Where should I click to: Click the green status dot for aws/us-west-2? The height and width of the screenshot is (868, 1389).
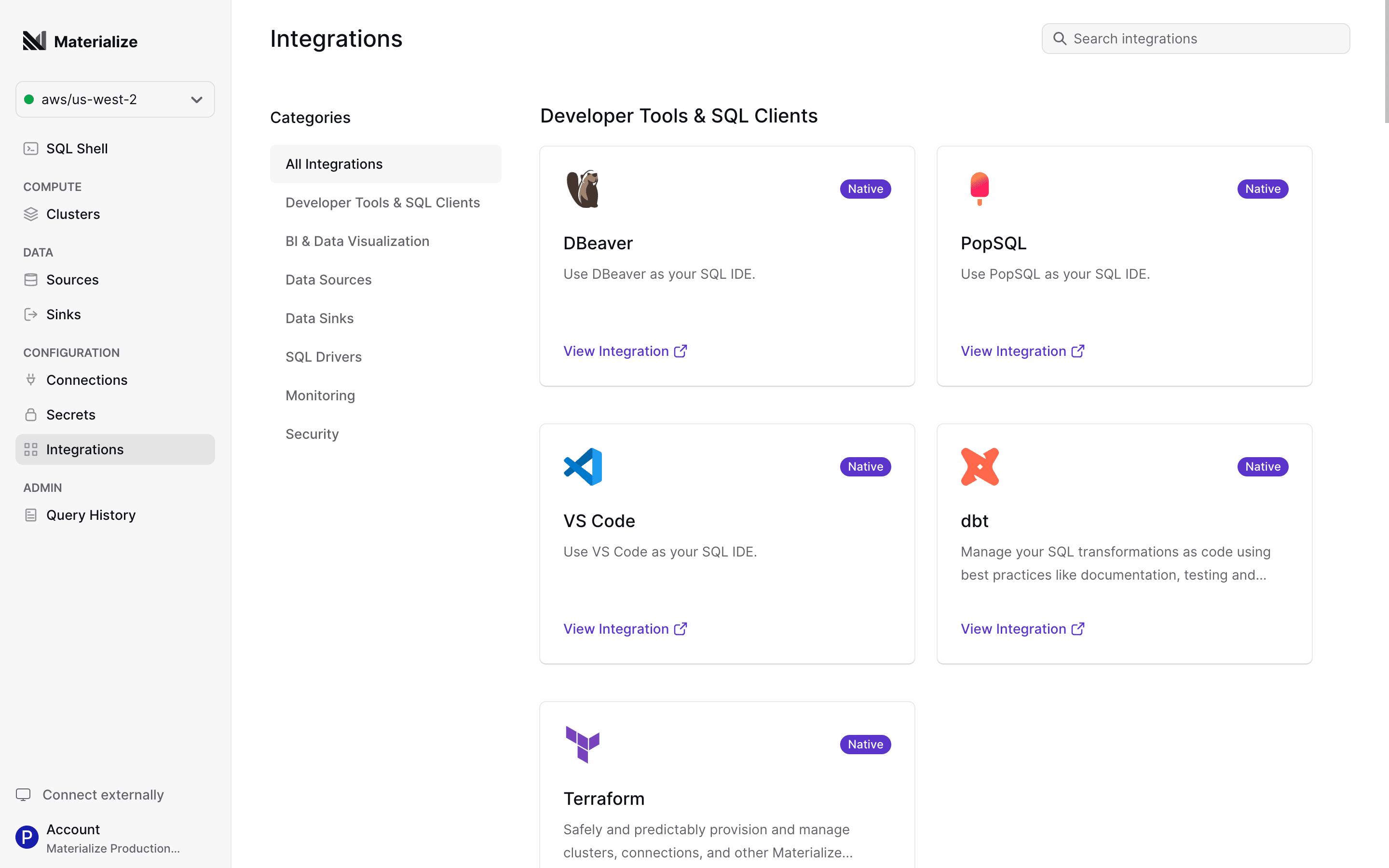tap(29, 99)
